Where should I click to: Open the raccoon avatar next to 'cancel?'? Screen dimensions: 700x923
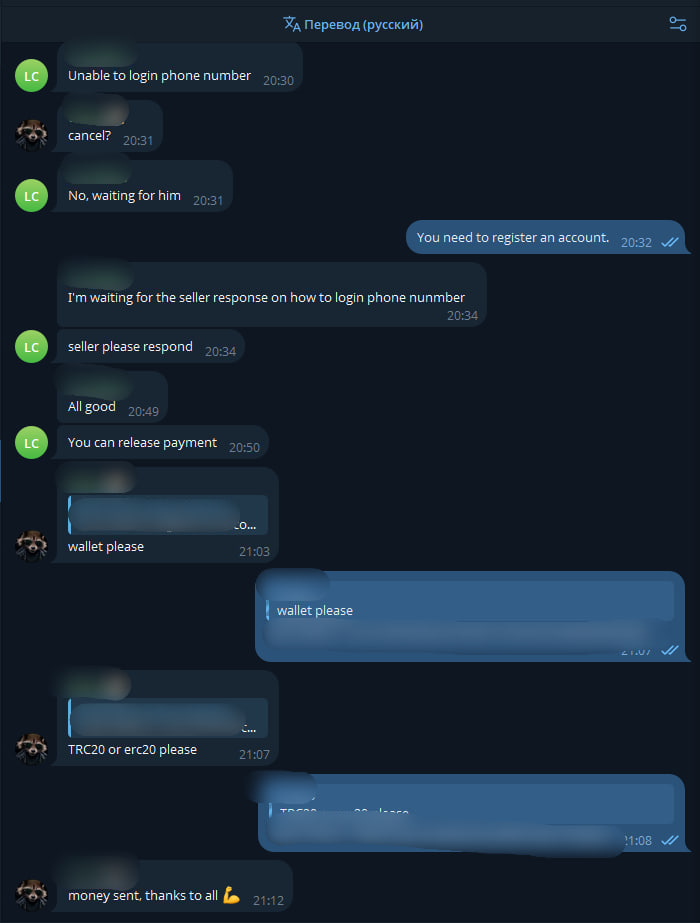pyautogui.click(x=31, y=135)
